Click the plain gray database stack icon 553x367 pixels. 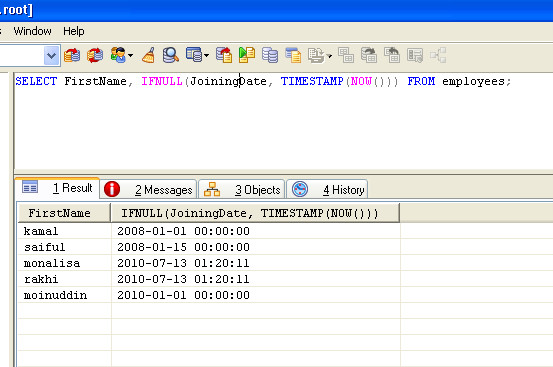tap(270, 55)
